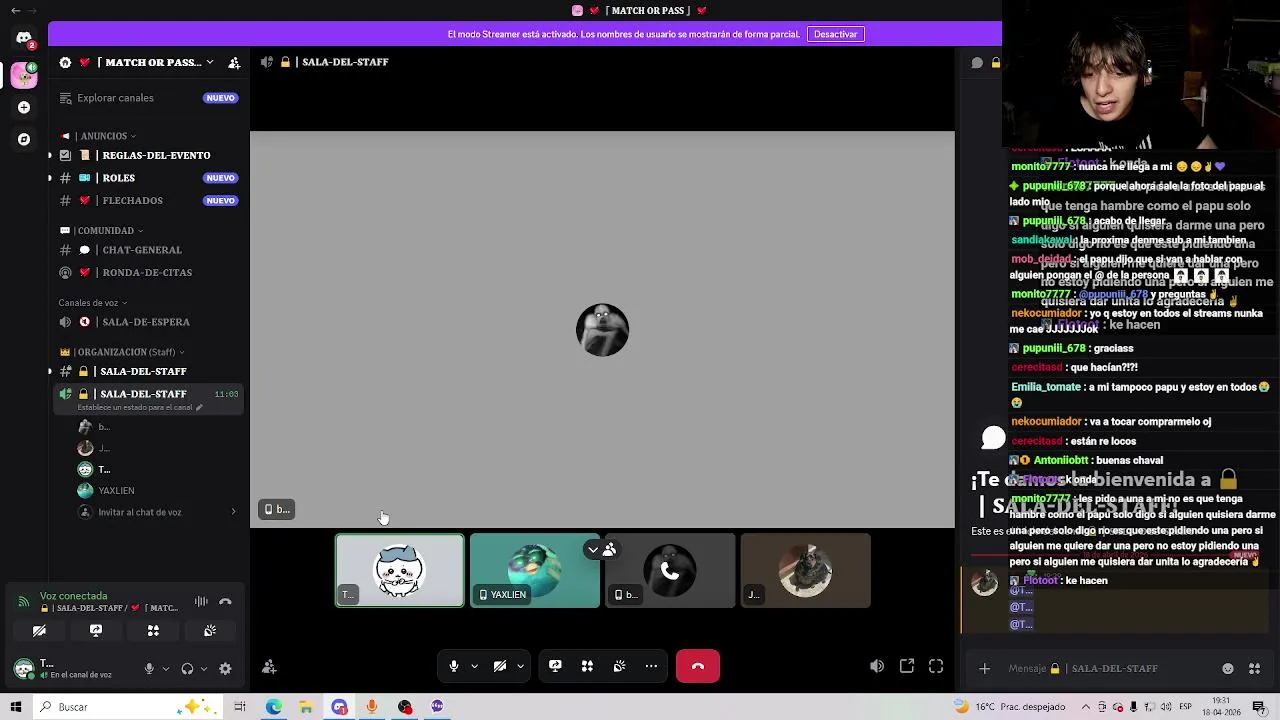Screen dimensions: 1280x720
Task: Open input device options in user panel
Action: [166, 669]
